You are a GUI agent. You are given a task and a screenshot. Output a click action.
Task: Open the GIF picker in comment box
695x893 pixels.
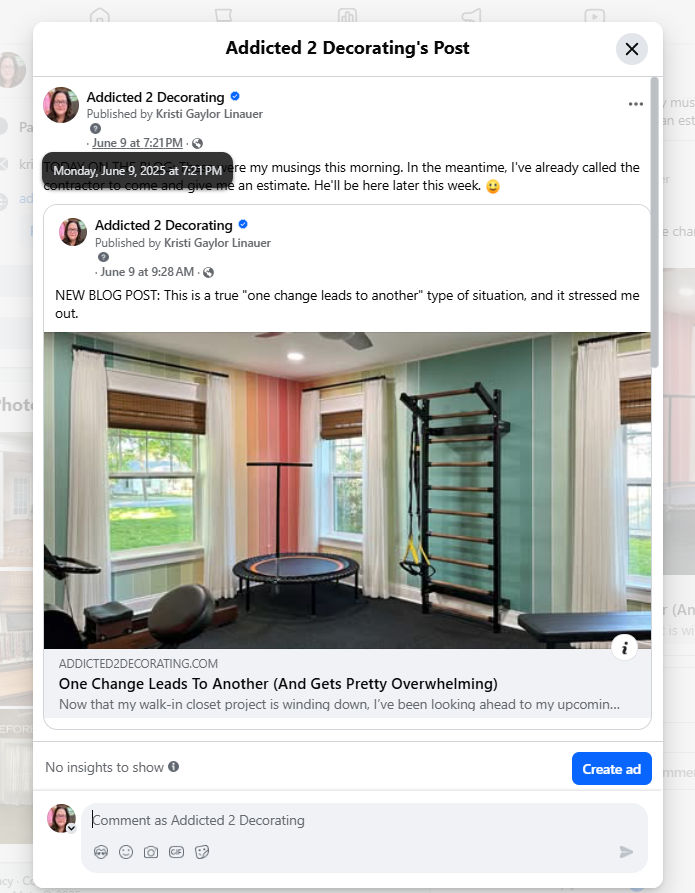(177, 852)
